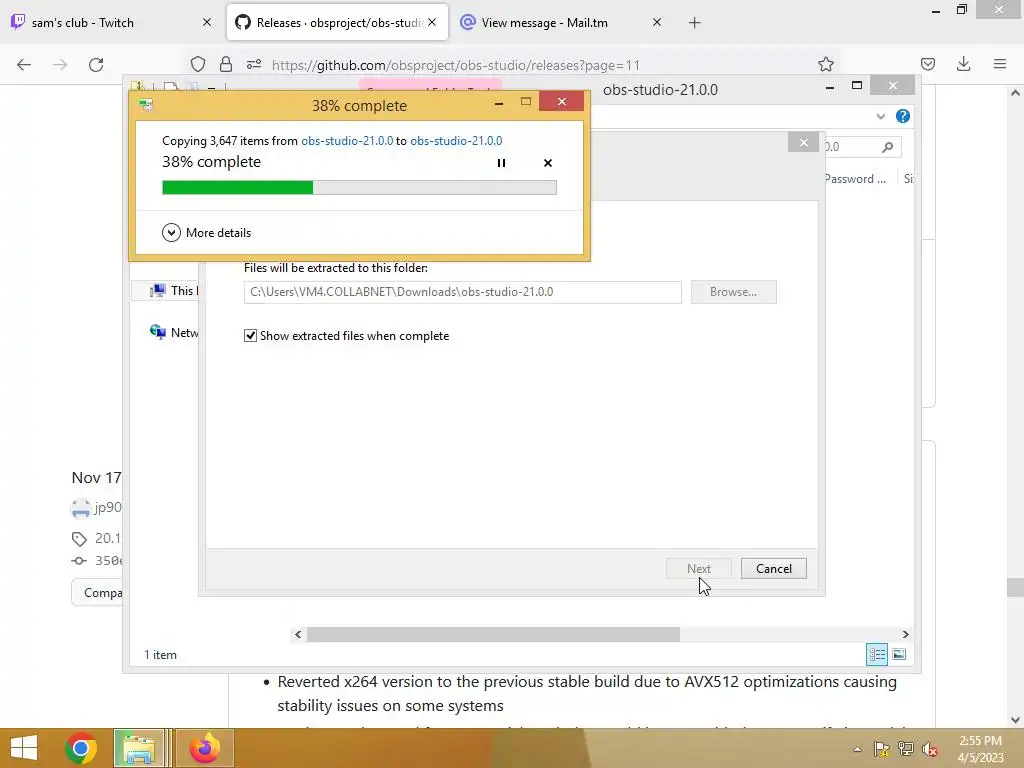This screenshot has height=768, width=1024.
Task: Cancel the copy with the X icon
Action: click(548, 163)
